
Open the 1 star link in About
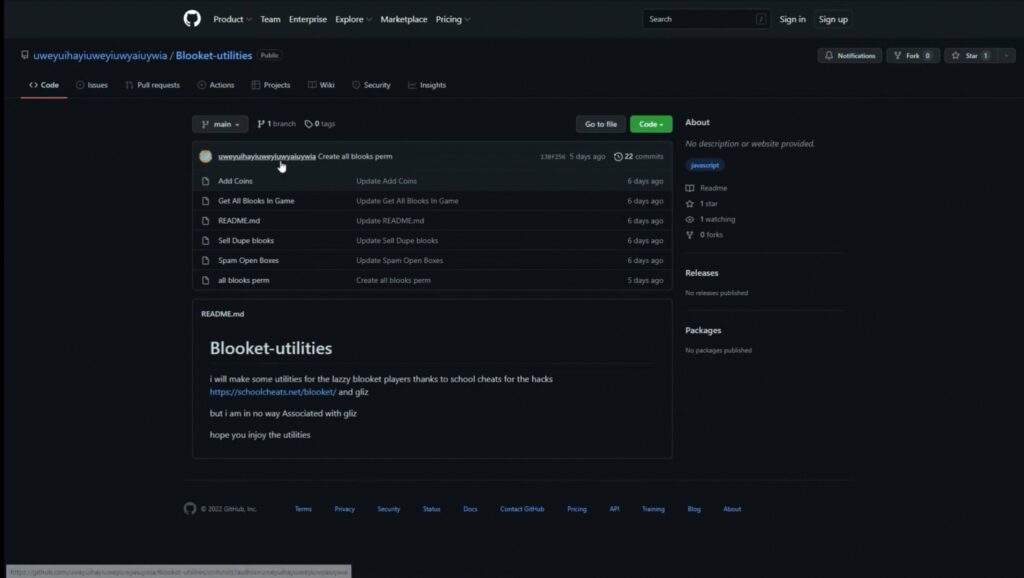701,204
